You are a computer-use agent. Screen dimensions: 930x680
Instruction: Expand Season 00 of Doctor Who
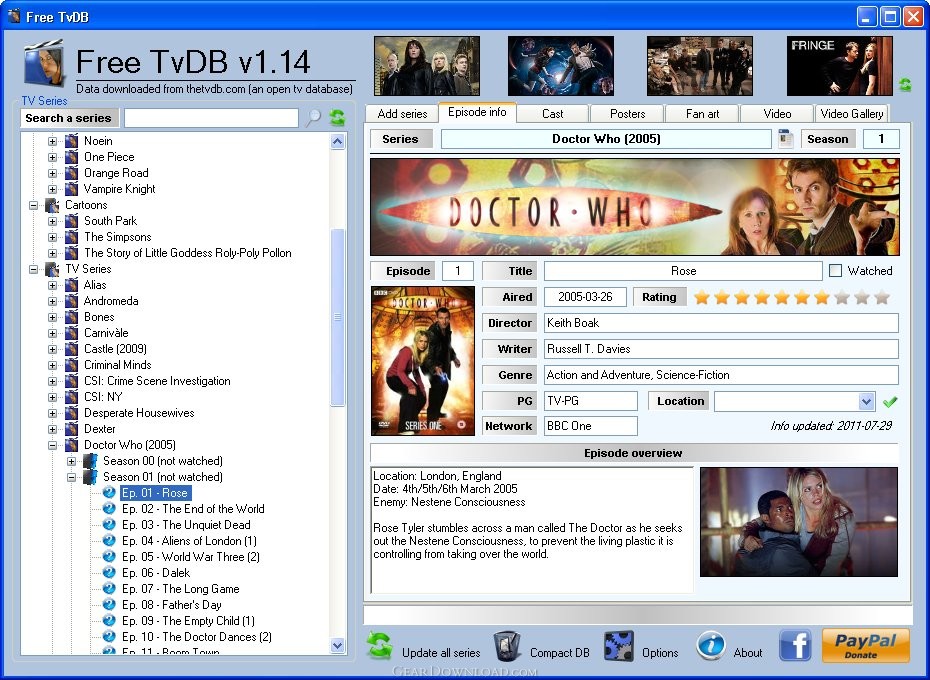pos(71,461)
